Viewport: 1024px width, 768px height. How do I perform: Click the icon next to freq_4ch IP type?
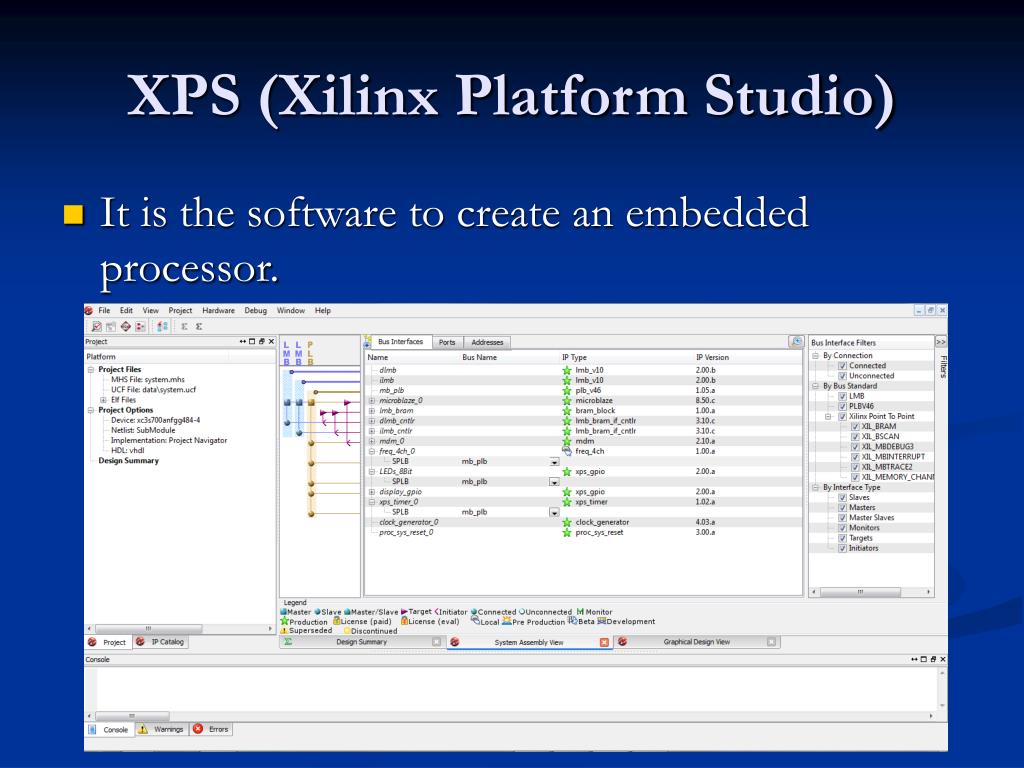[x=567, y=451]
